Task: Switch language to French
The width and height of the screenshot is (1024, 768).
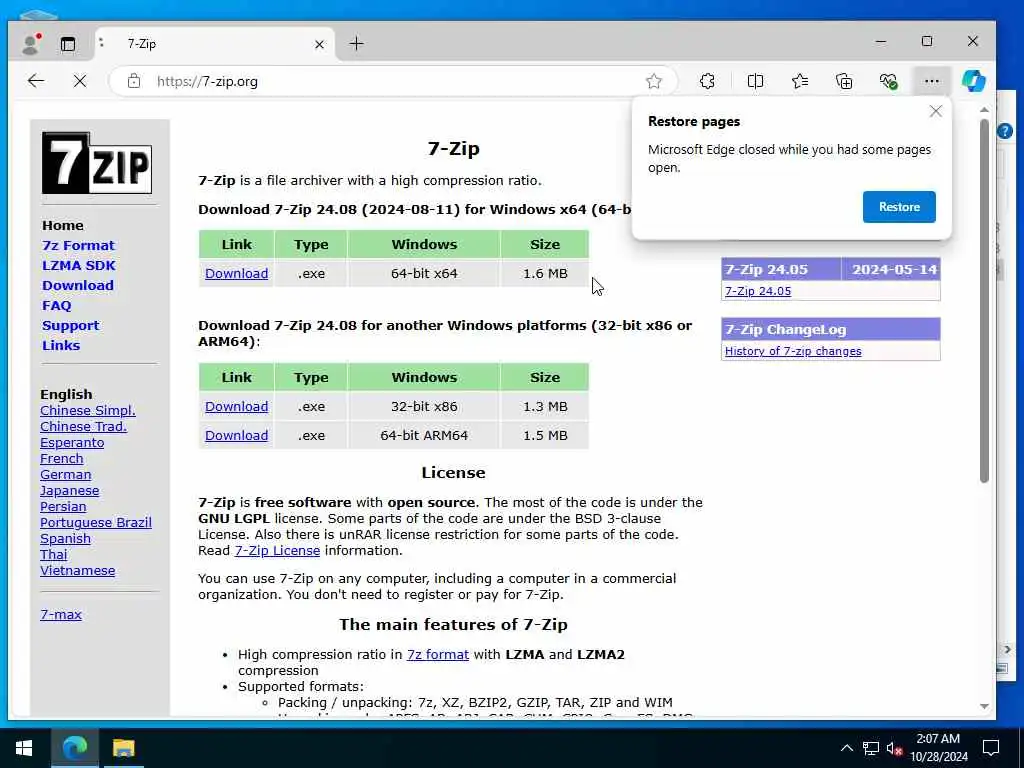Action: click(61, 458)
